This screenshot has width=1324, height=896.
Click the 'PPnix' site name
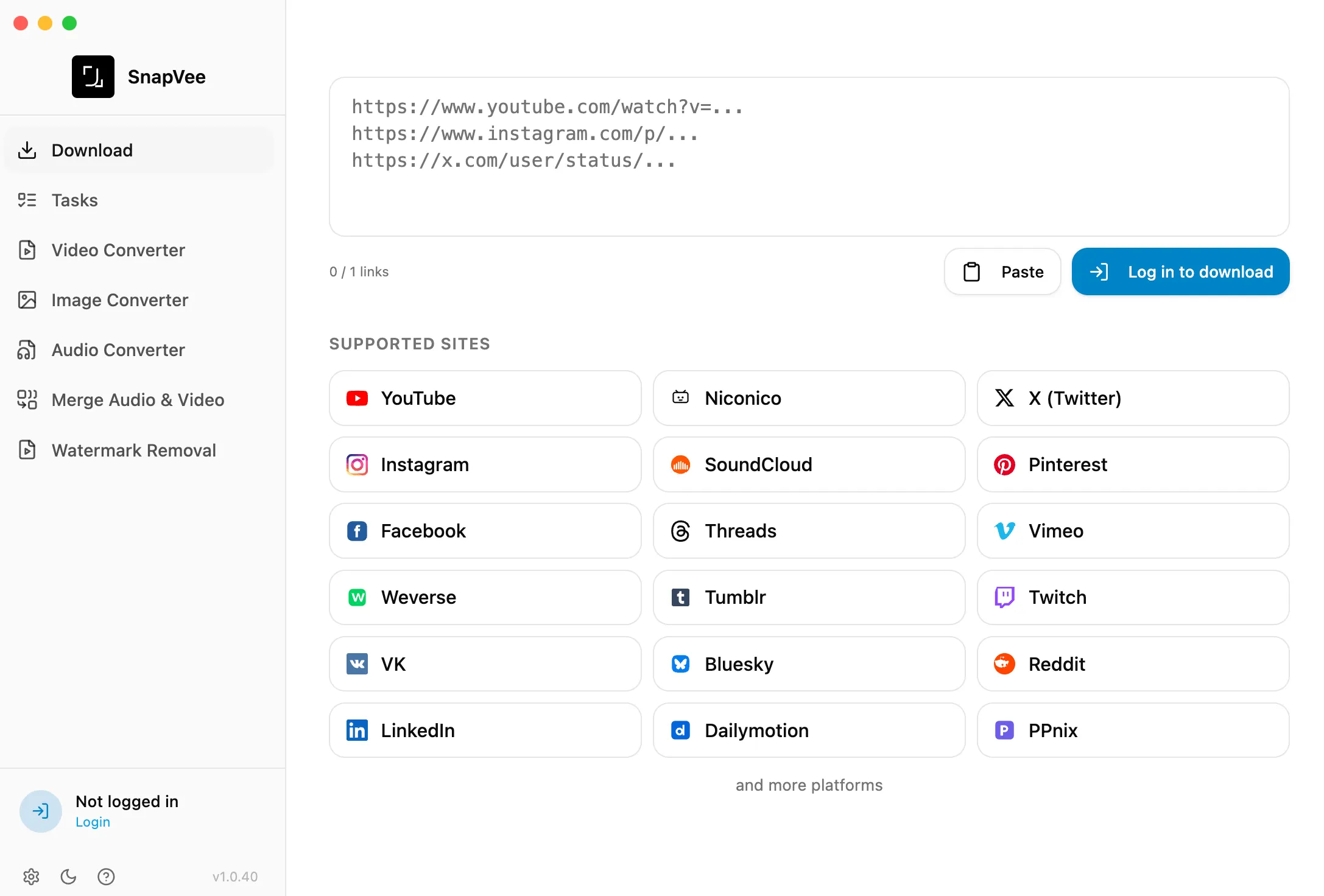(x=1053, y=730)
